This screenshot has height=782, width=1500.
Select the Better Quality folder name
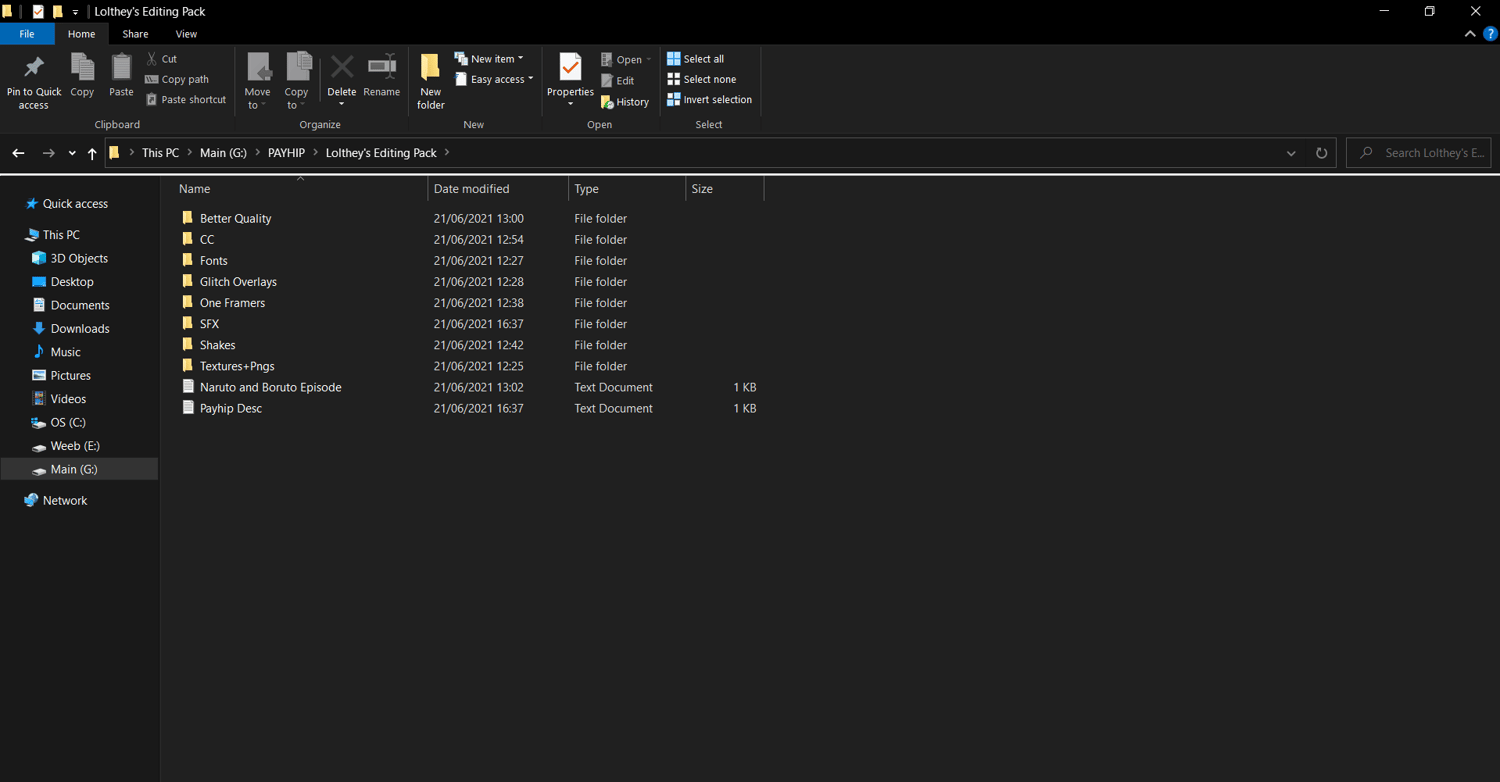pos(235,219)
